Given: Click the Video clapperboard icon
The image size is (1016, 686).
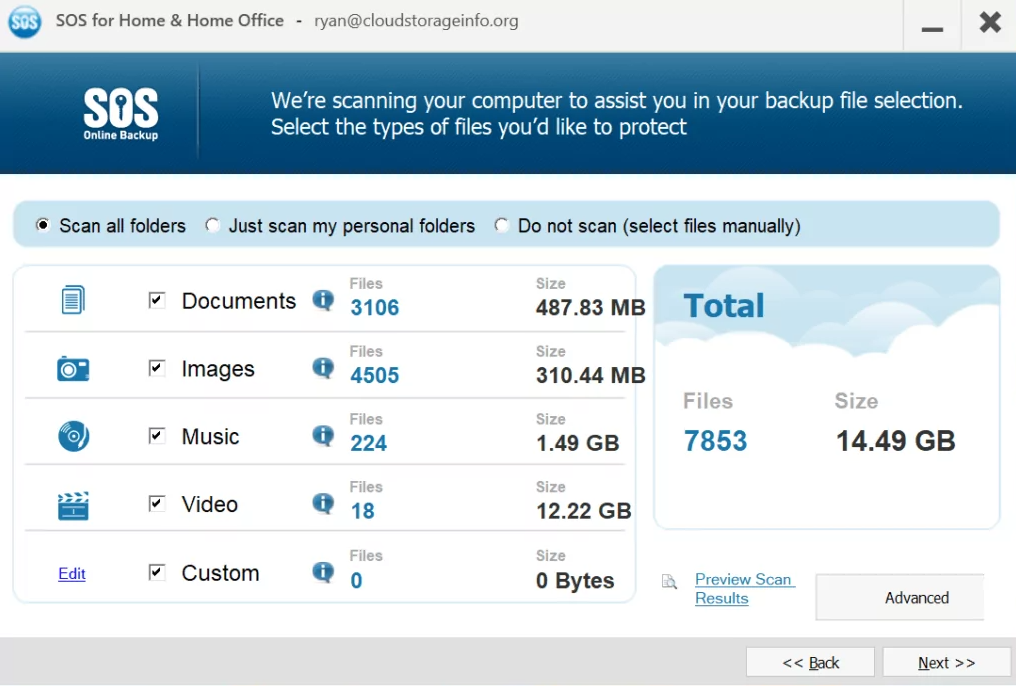Looking at the screenshot, I should (x=73, y=505).
